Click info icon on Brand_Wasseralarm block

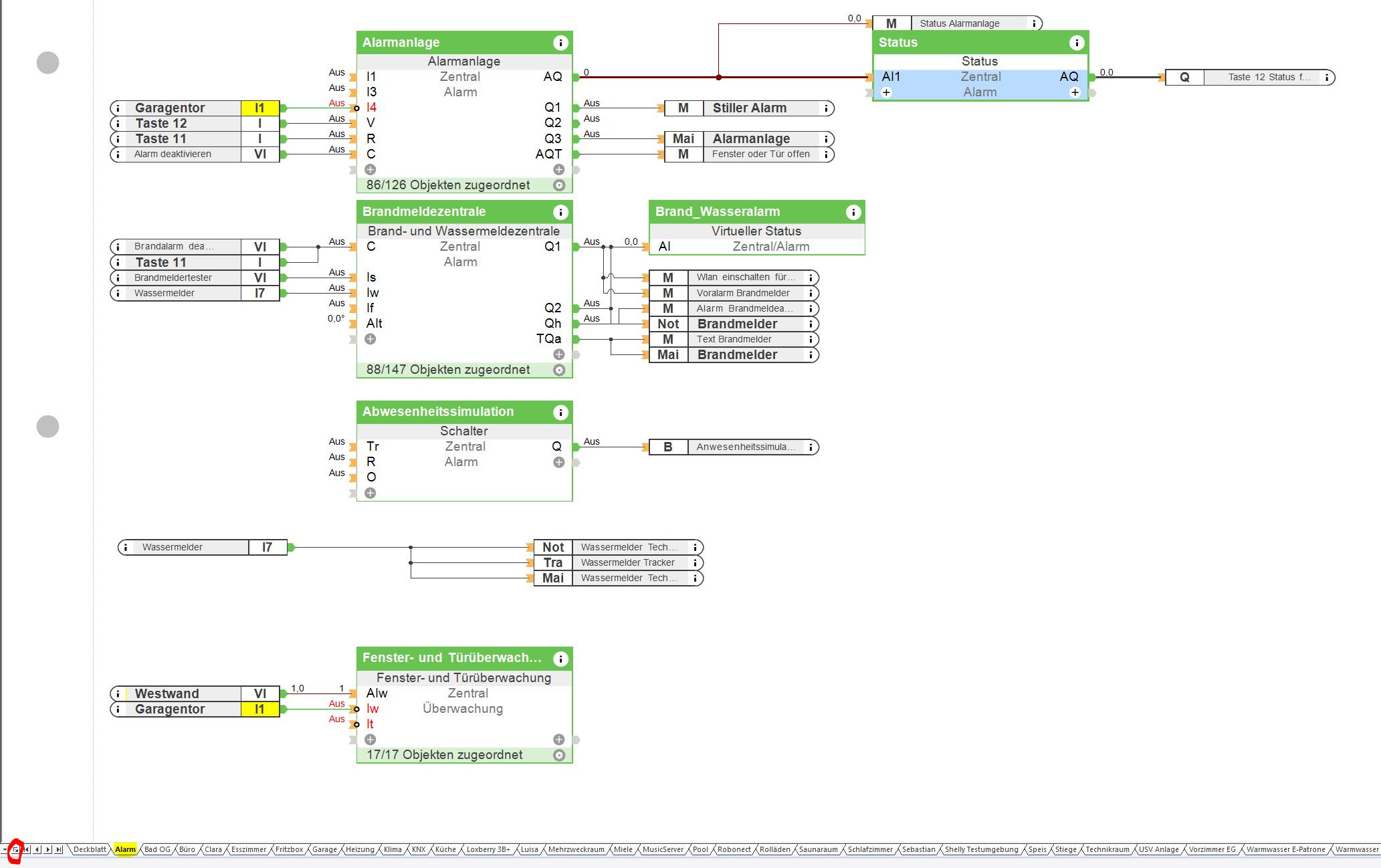tap(853, 212)
